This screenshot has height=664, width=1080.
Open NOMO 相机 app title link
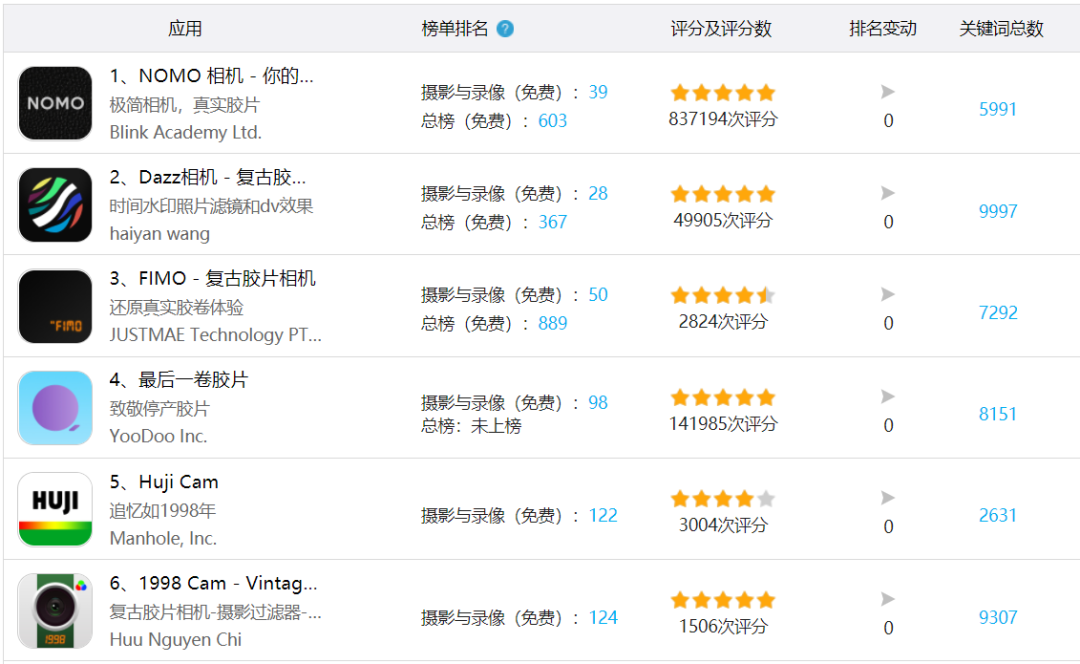click(x=211, y=76)
